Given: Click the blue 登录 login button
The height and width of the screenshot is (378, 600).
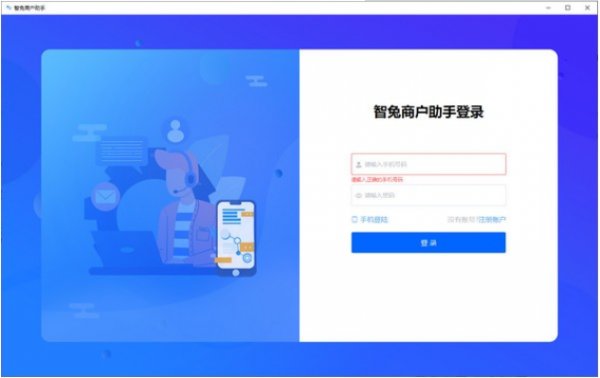Looking at the screenshot, I should [429, 243].
